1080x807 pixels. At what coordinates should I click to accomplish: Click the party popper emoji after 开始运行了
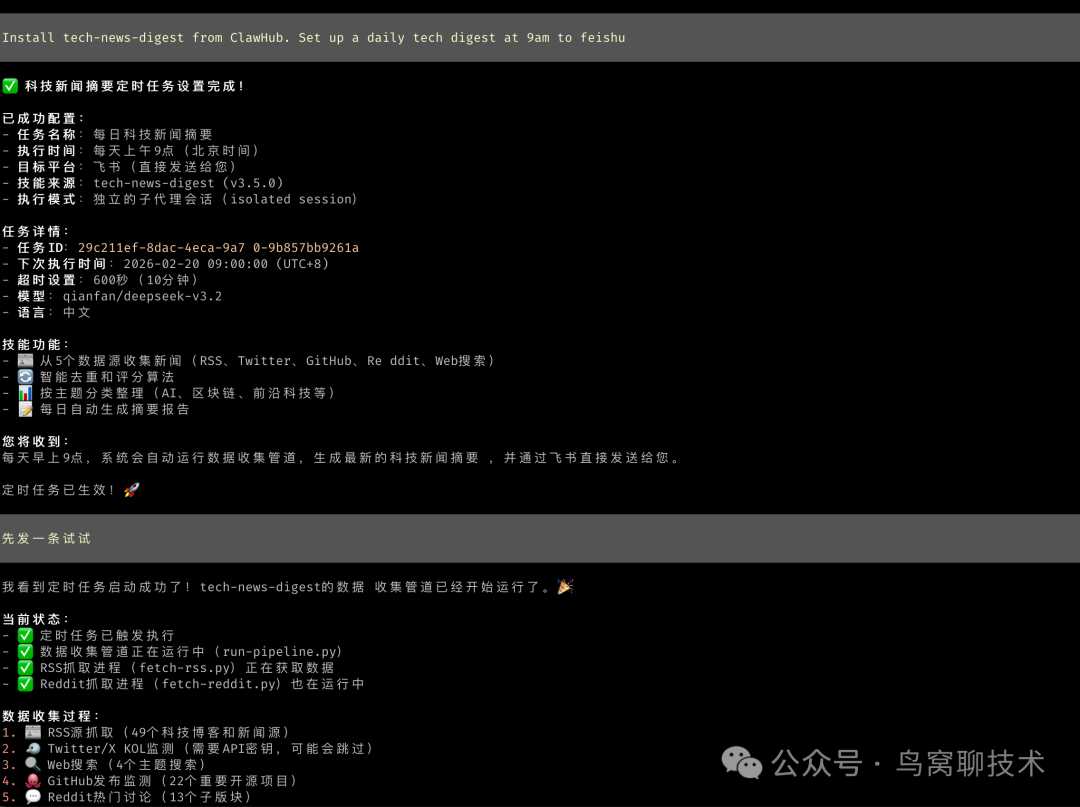tap(565, 587)
